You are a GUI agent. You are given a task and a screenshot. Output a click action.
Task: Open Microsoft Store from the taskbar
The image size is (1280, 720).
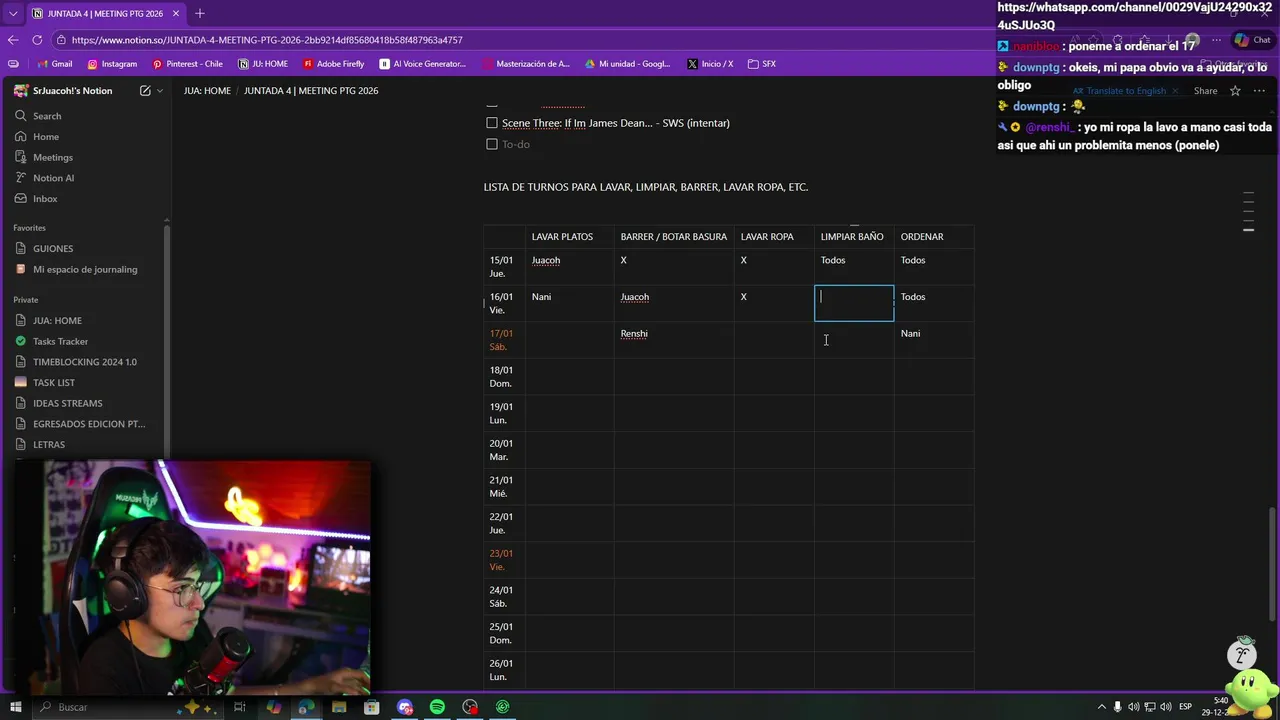[372, 707]
